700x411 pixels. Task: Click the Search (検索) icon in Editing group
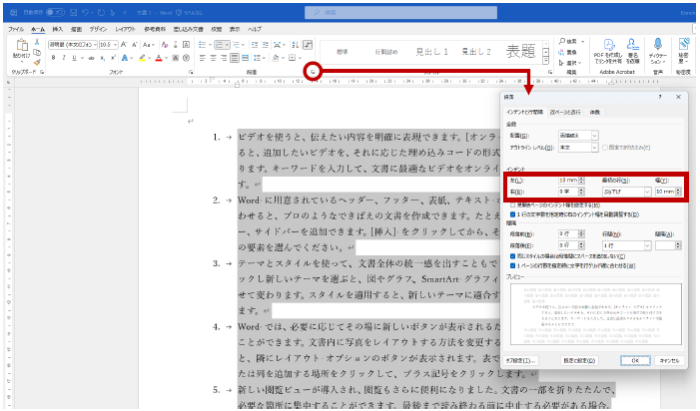pos(571,40)
